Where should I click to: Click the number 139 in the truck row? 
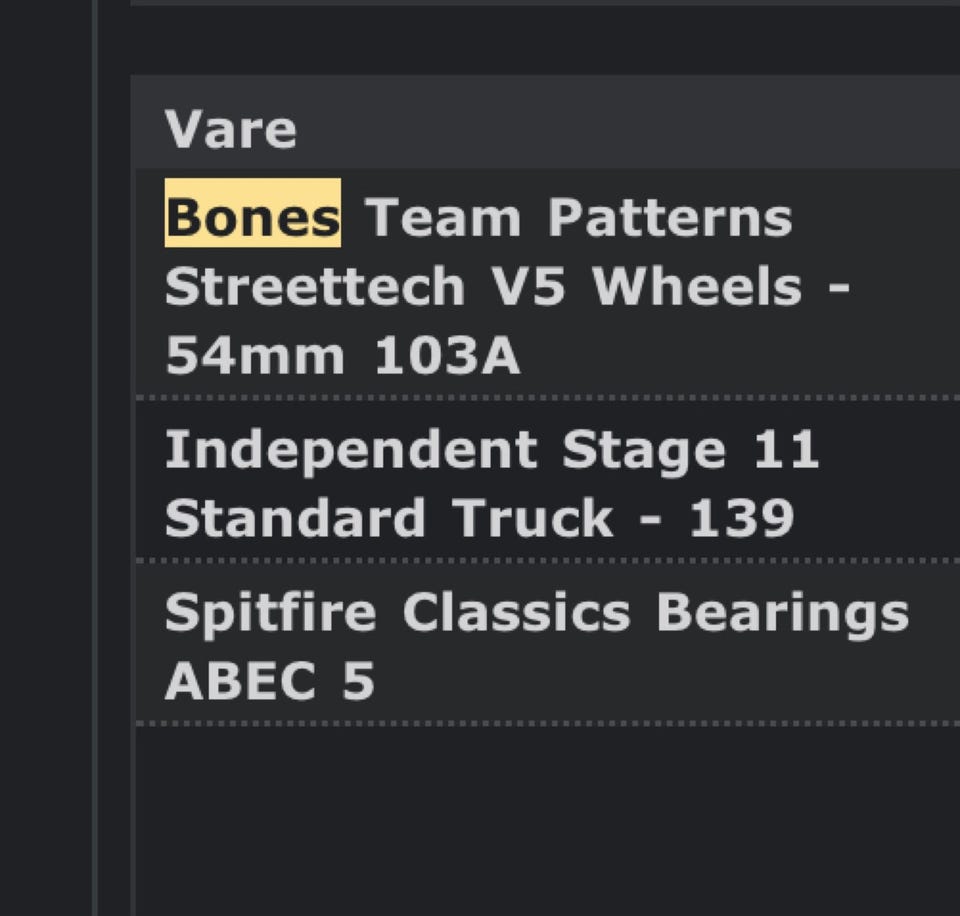point(741,518)
